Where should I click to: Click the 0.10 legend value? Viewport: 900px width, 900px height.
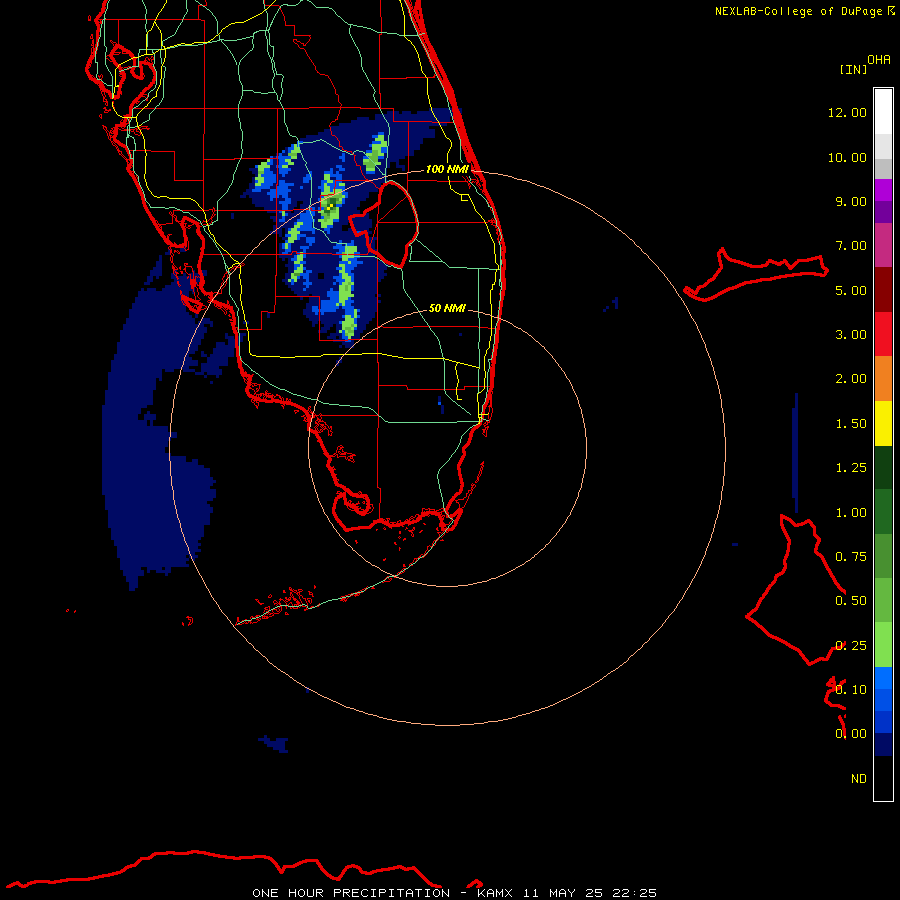click(x=851, y=690)
